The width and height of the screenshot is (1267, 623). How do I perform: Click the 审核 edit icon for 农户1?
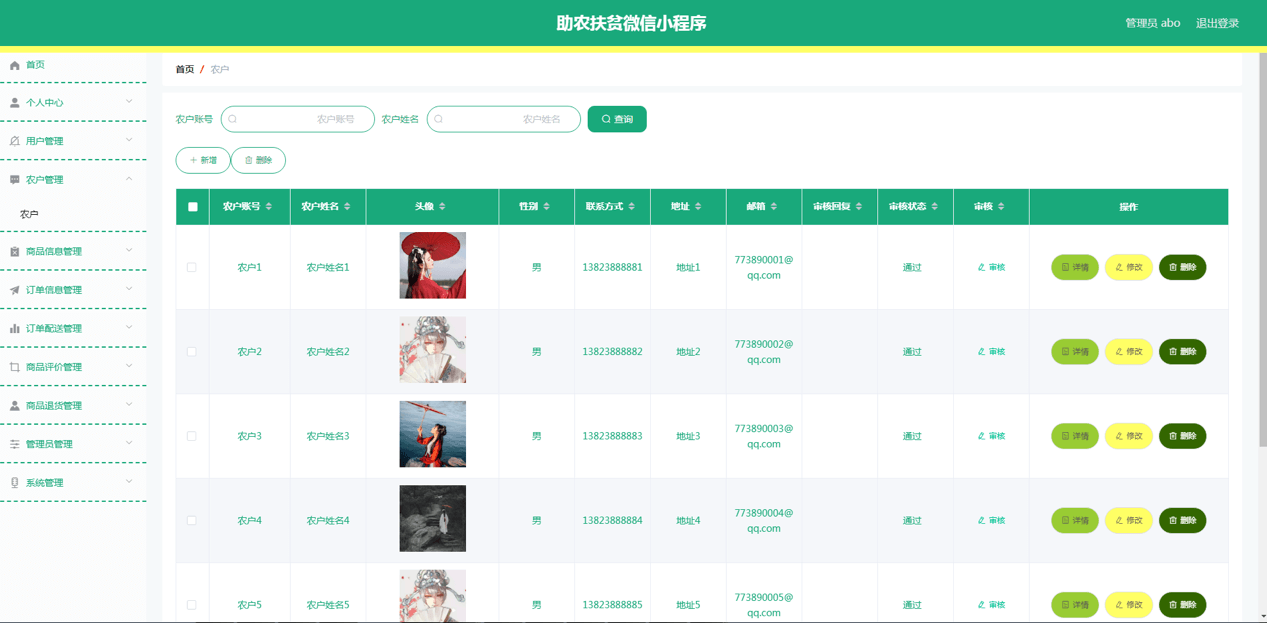click(982, 268)
